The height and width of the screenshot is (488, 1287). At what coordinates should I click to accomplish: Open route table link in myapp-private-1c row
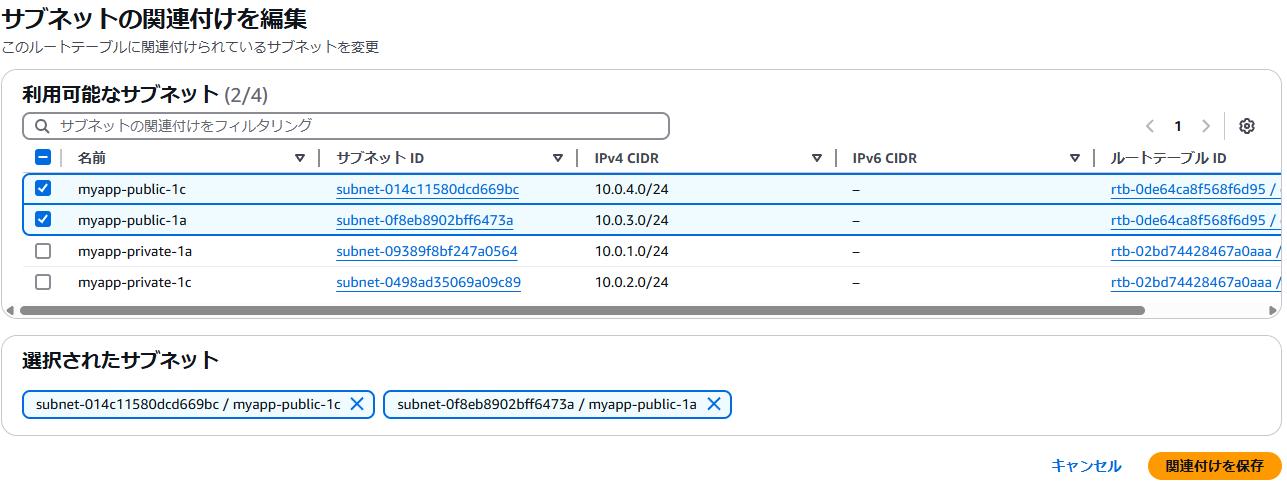1195,282
